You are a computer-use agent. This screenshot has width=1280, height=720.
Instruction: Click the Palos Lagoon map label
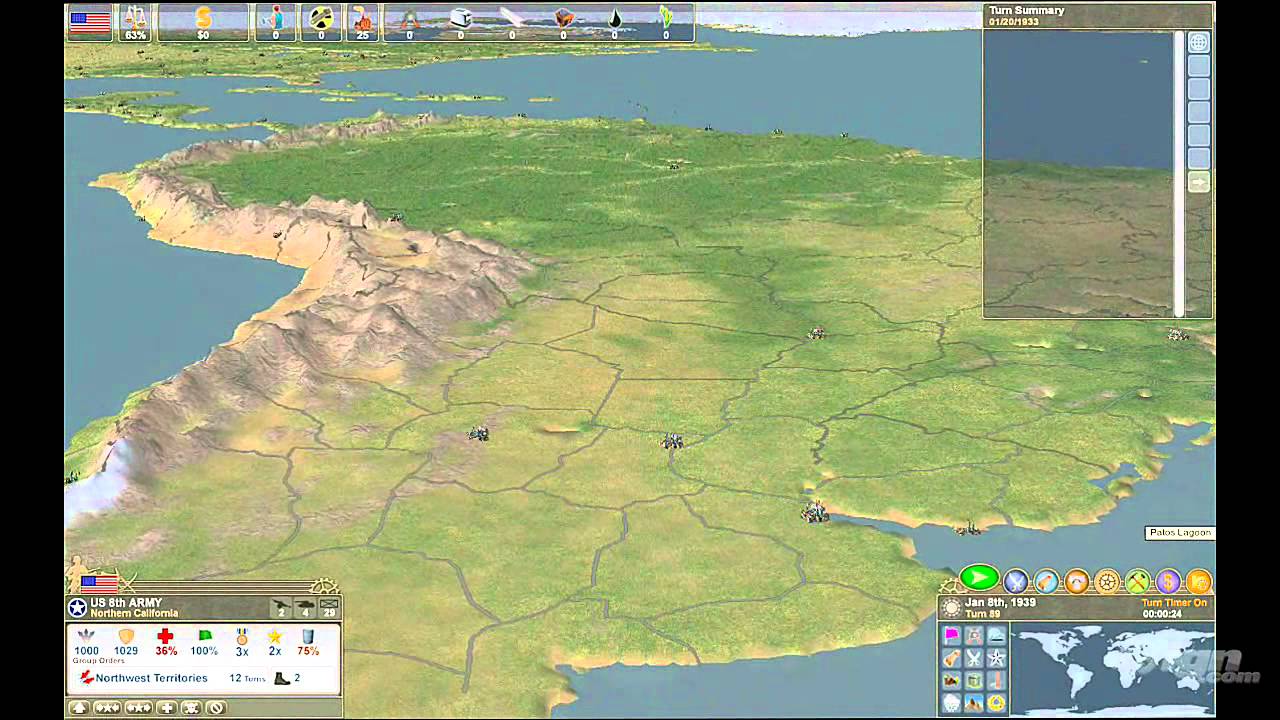(x=1179, y=533)
